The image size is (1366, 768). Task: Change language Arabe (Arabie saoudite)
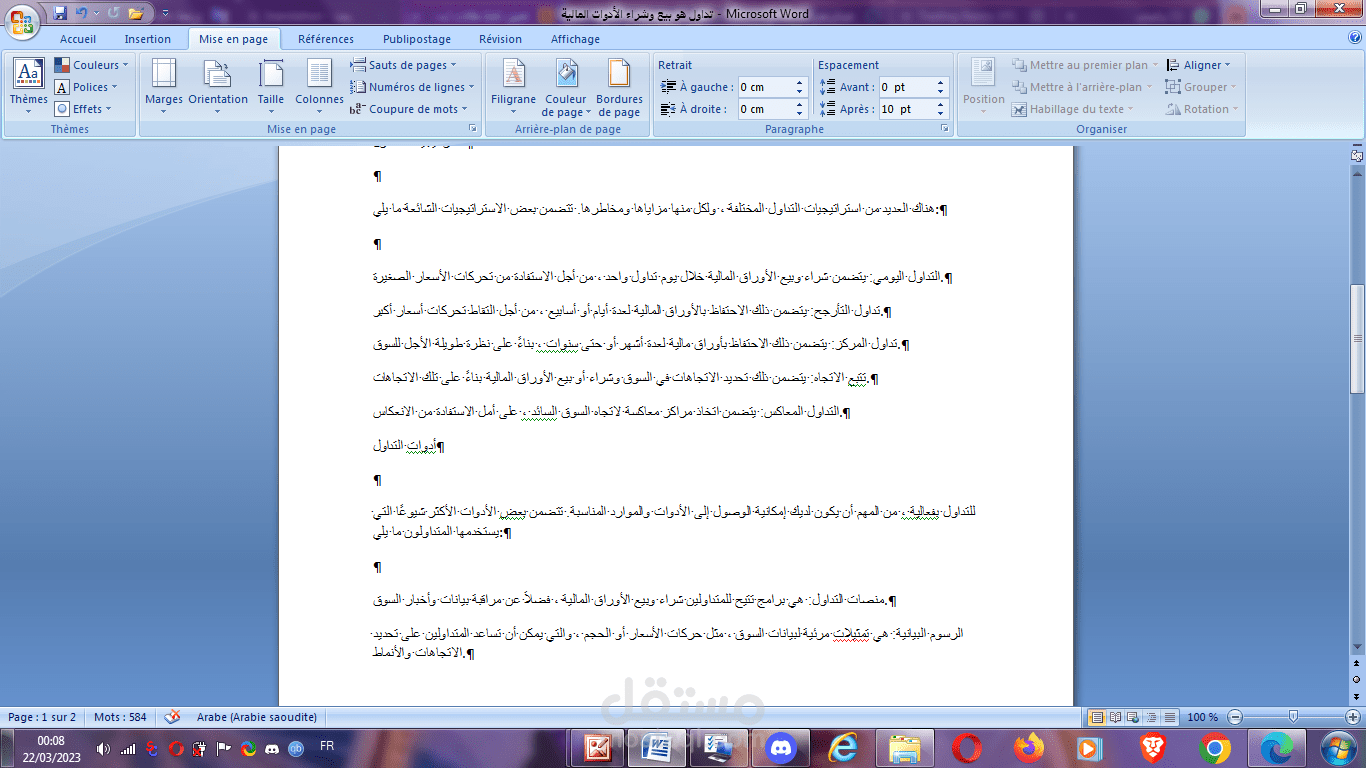coord(257,717)
